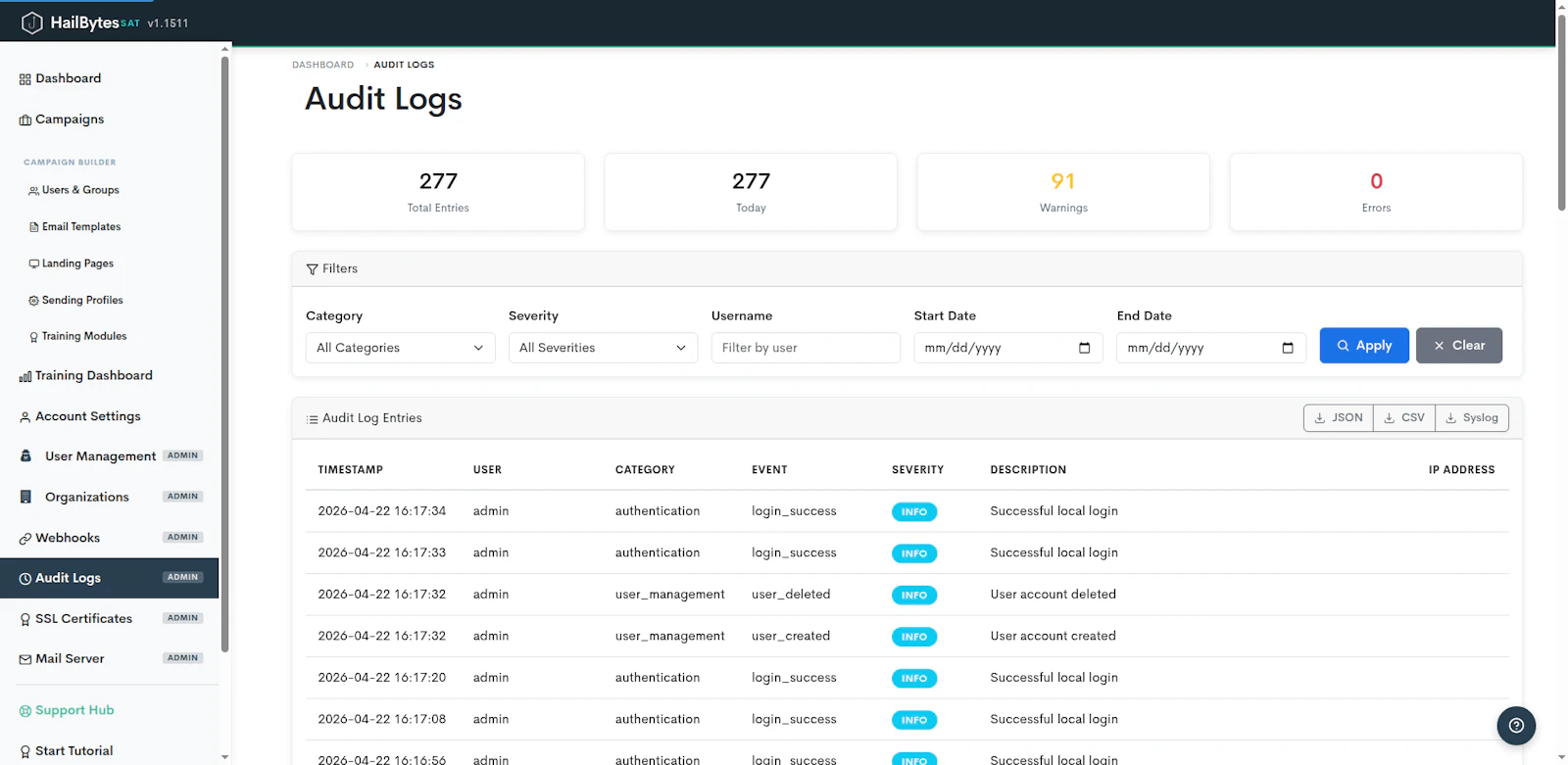Click the Mail Server envelope icon

[25, 659]
